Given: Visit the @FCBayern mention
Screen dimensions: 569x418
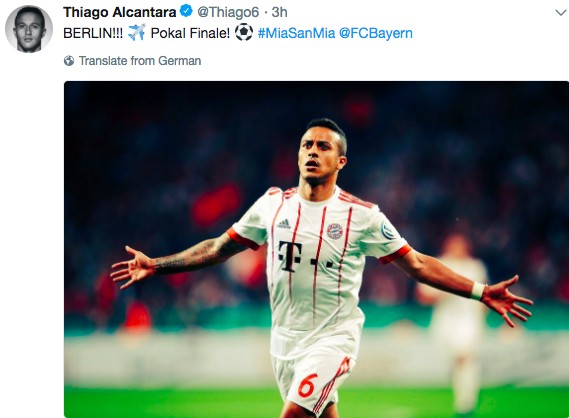Looking at the screenshot, I should (x=376, y=33).
